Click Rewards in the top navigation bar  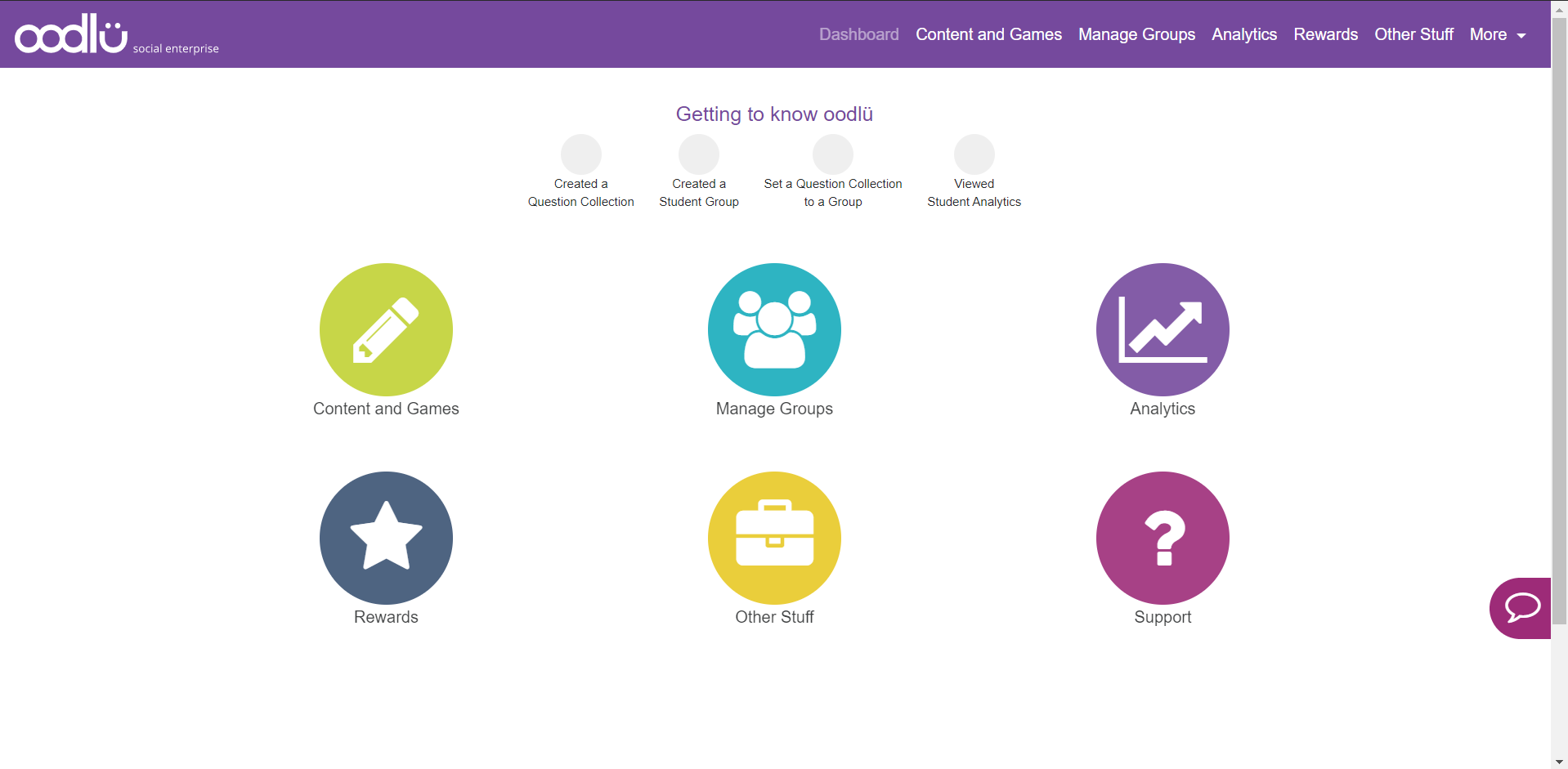pos(1325,34)
